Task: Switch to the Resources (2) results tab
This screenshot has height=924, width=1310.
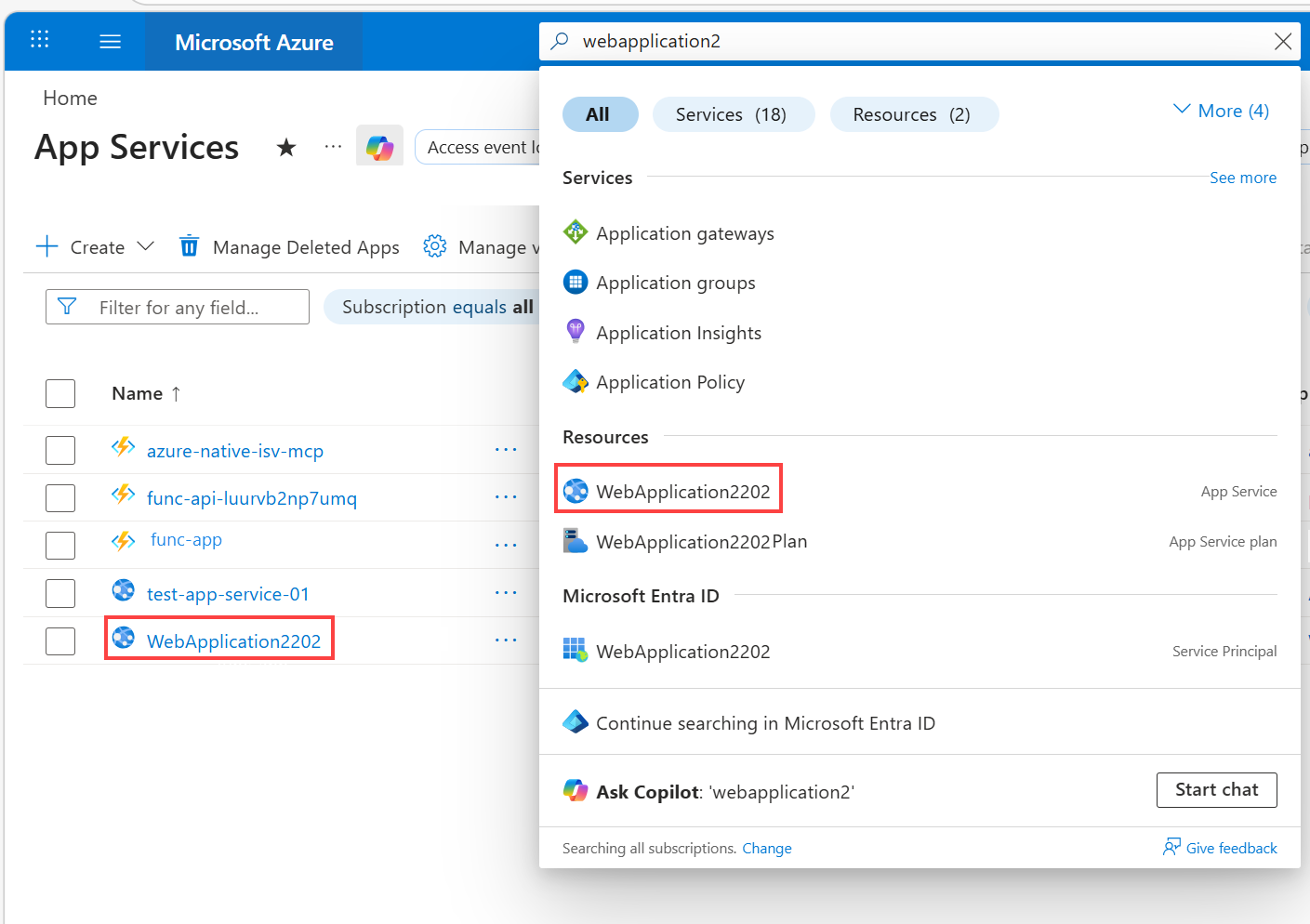Action: [x=914, y=113]
